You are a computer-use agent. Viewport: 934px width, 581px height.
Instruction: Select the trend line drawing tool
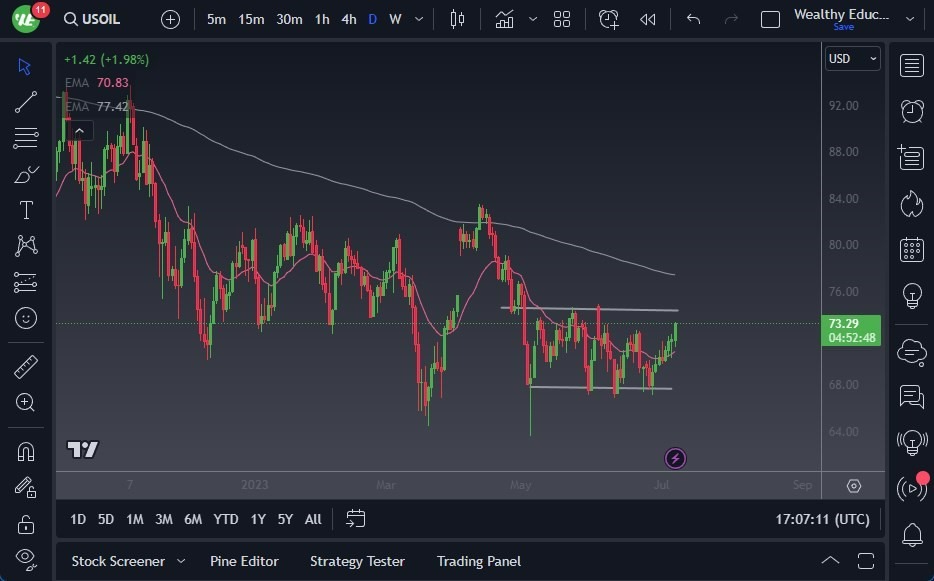tap(26, 102)
